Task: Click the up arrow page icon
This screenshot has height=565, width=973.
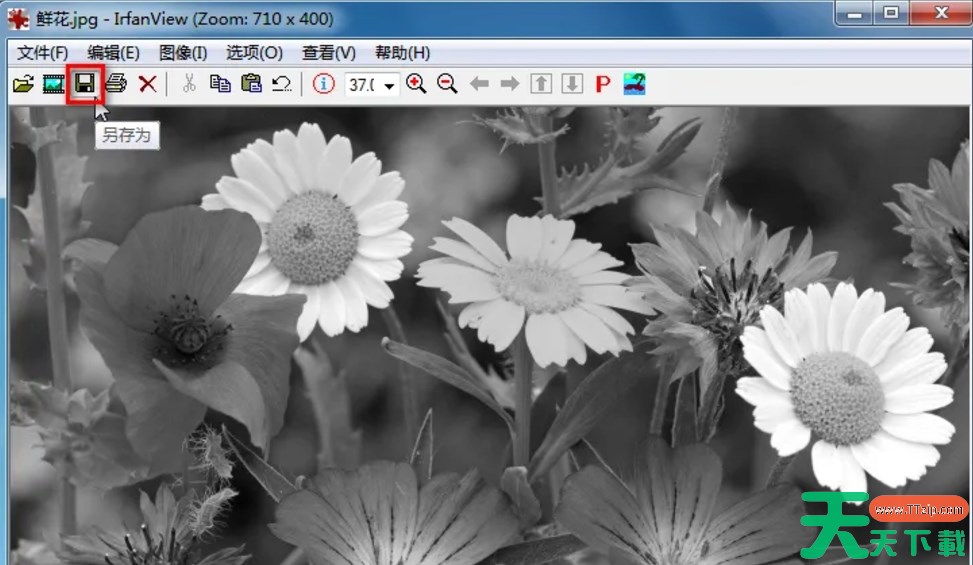Action: [x=541, y=84]
